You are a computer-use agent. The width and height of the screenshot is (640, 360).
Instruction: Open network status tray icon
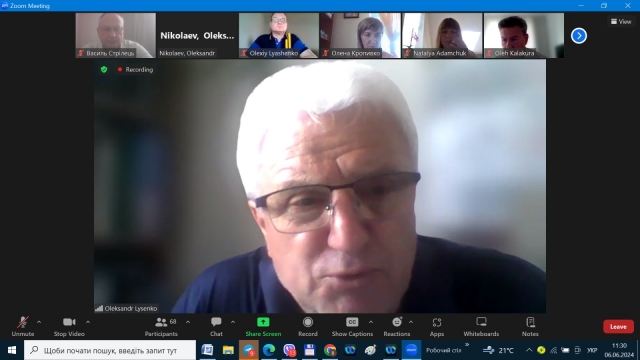pos(553,350)
